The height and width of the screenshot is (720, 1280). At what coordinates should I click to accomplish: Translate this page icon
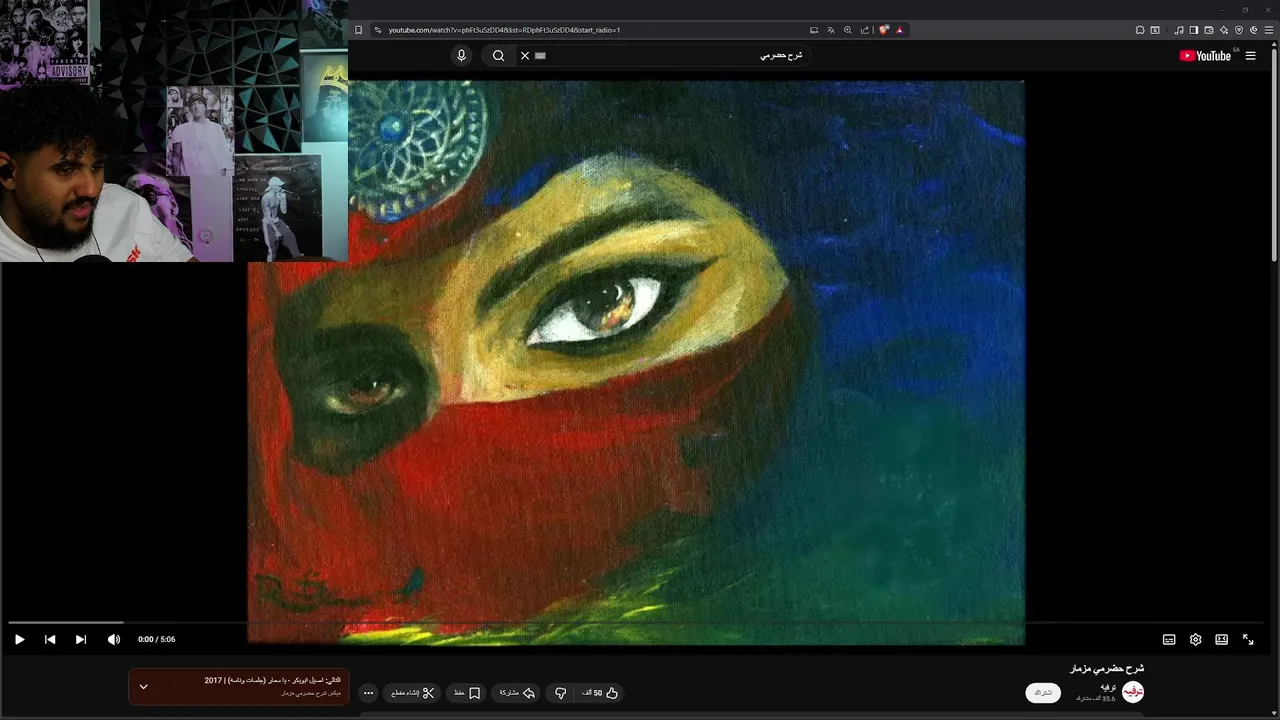[830, 30]
